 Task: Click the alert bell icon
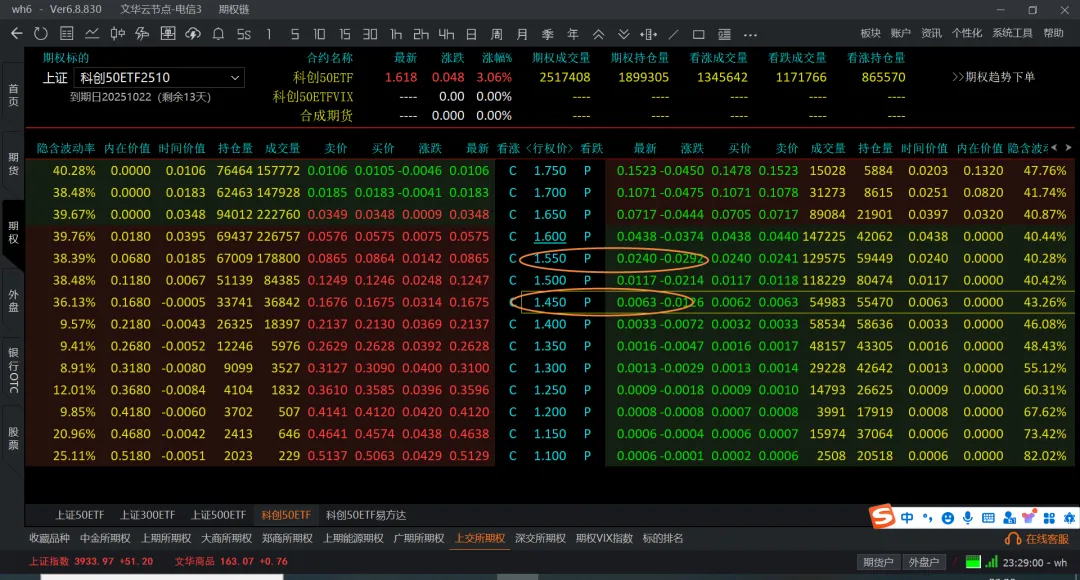pyautogui.click(x=218, y=33)
